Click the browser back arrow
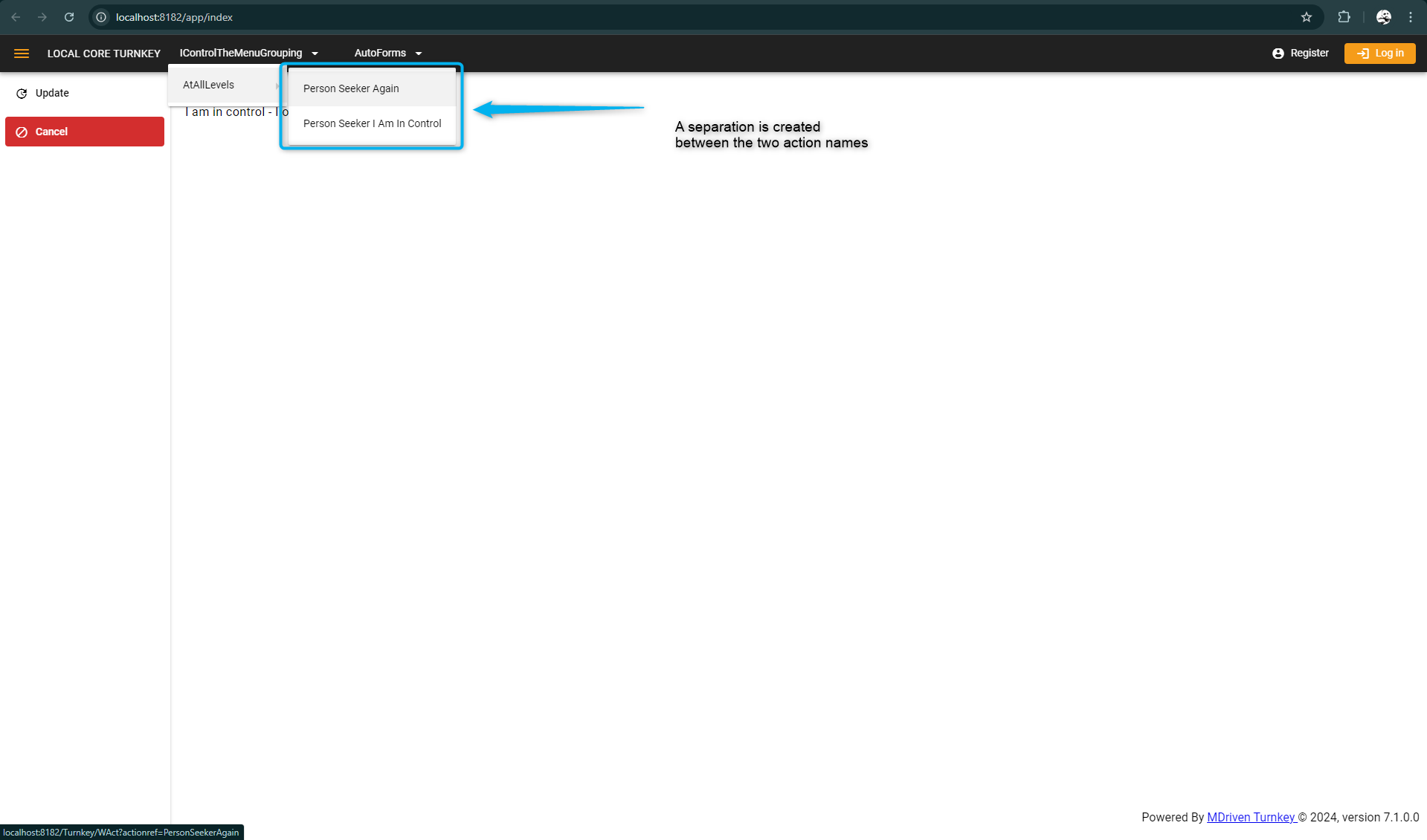1427x840 pixels. click(16, 17)
